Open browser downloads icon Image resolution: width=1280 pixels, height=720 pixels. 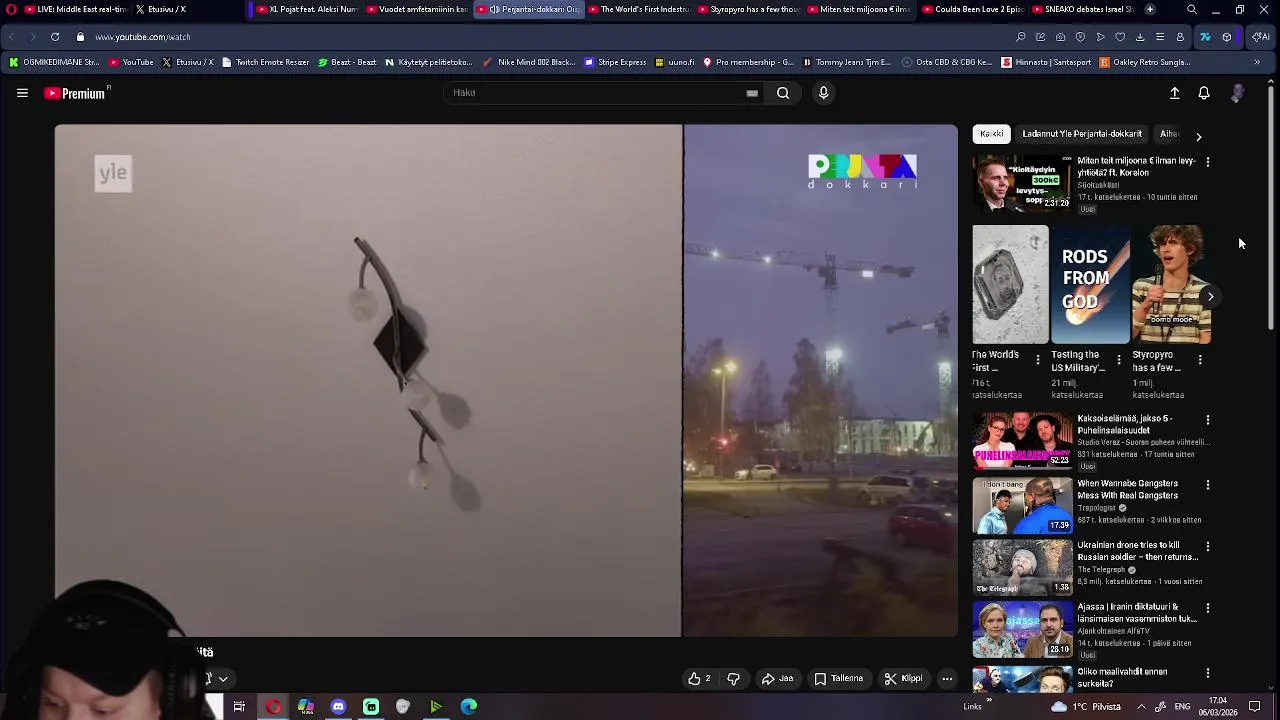point(1140,37)
